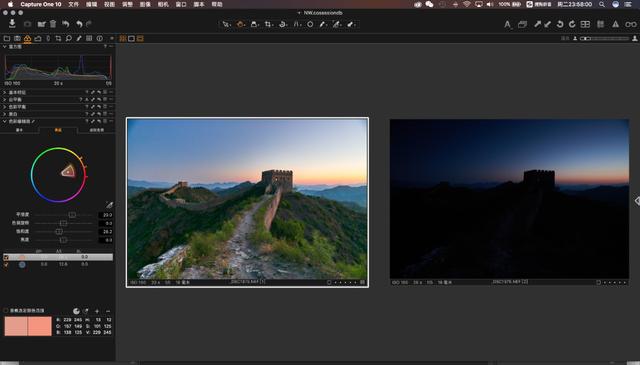Switch viewer to primary view mode

[131, 38]
